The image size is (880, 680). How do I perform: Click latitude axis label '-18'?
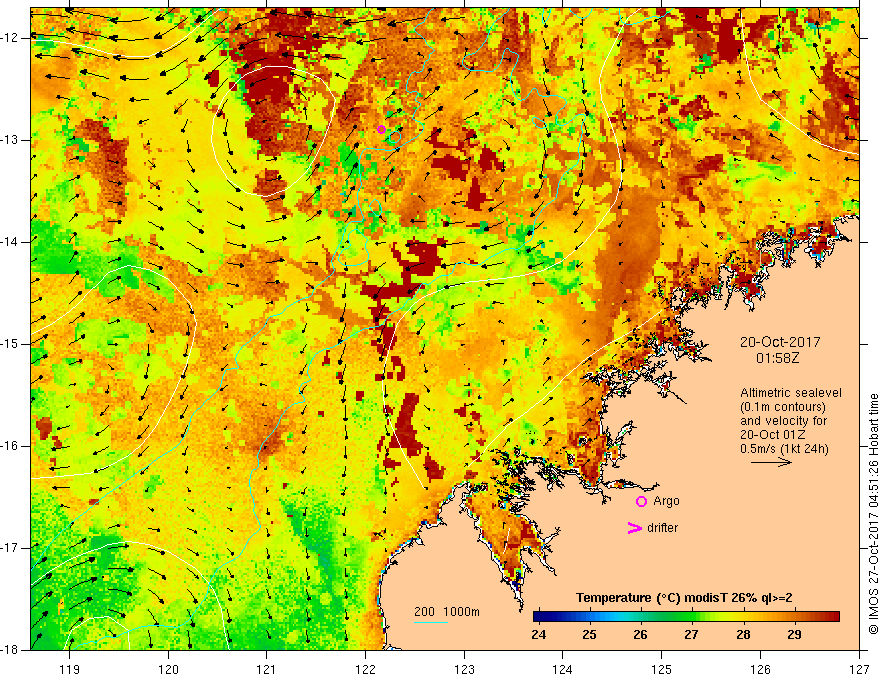tap(11, 650)
